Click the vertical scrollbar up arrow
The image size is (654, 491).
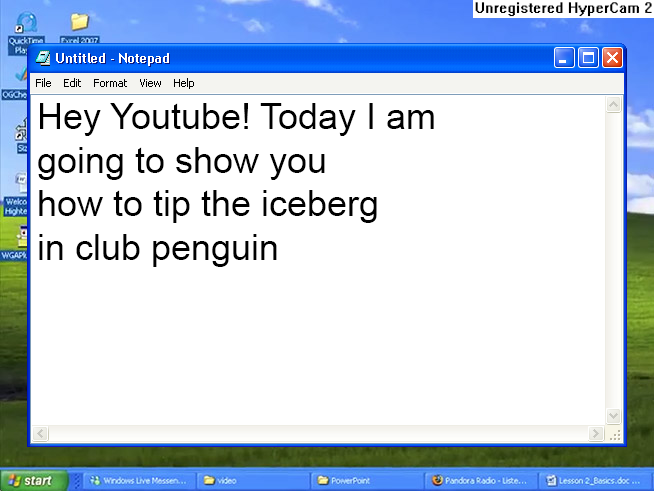click(x=613, y=104)
